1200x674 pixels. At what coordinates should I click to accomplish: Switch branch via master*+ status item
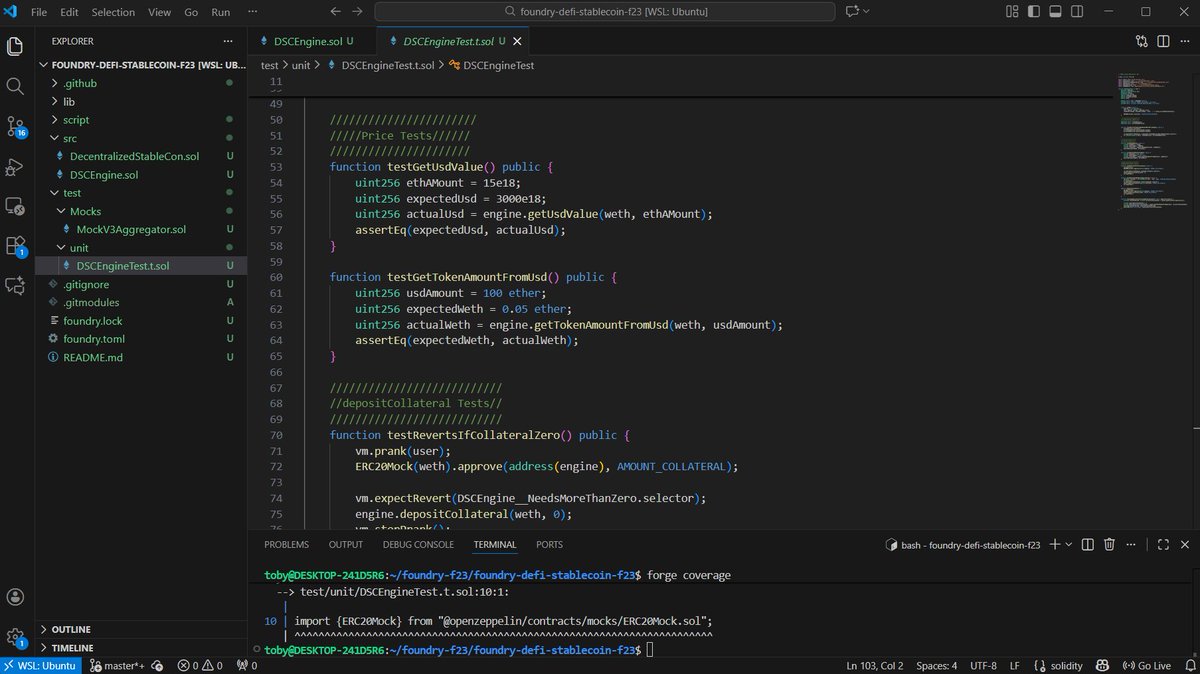point(118,665)
